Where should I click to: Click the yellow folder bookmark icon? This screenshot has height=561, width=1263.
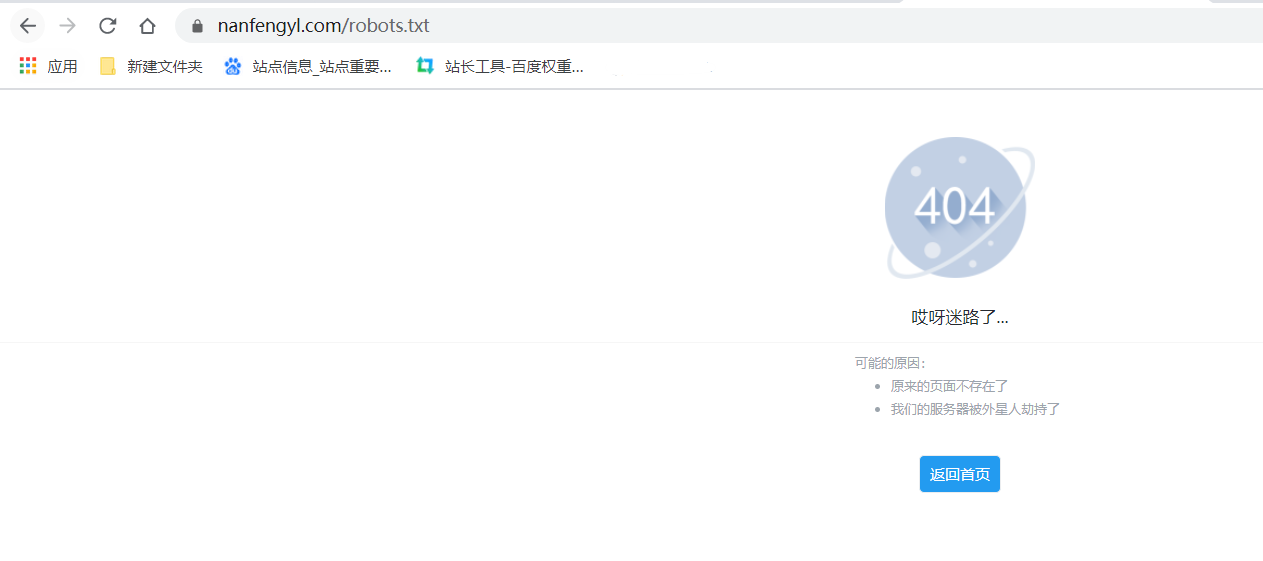tap(108, 66)
